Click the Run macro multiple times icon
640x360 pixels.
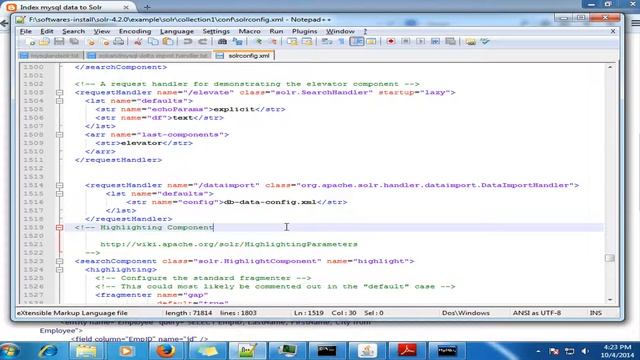[x=436, y=42]
